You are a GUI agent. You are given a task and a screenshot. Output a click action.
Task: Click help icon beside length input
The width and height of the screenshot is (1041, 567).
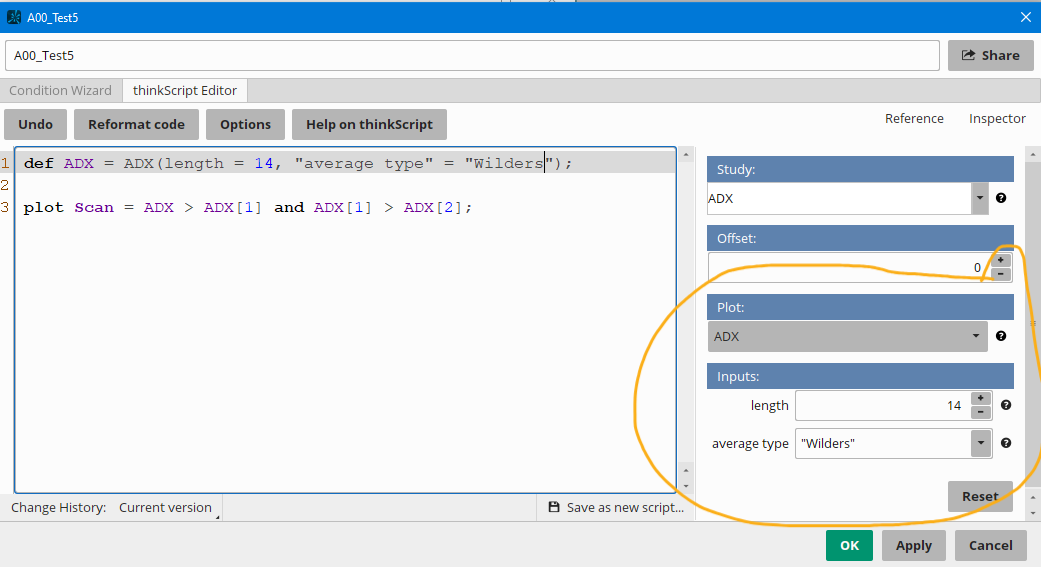pyautogui.click(x=1006, y=405)
